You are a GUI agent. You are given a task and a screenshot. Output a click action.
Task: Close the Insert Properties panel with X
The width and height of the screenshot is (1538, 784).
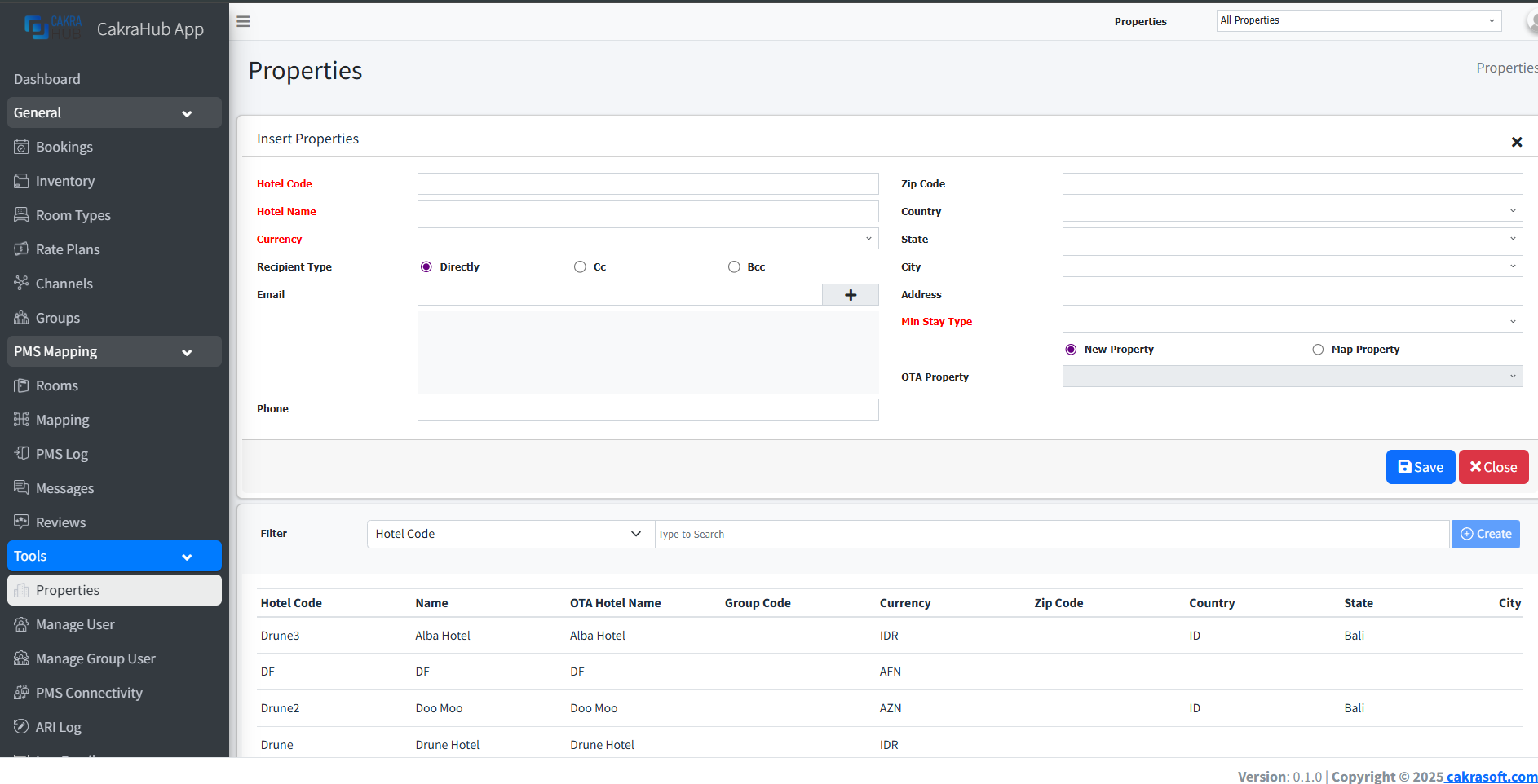pos(1516,142)
